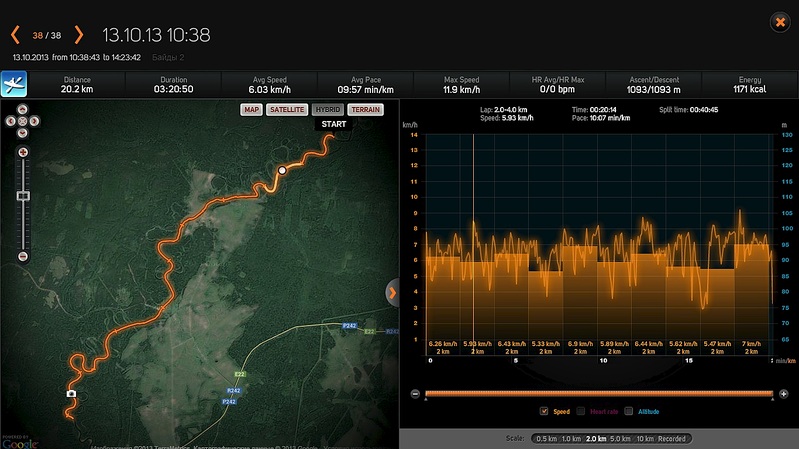Screen dimensions: 799x449
Task: Switch map to TERRAIN view
Action: pyautogui.click(x=365, y=110)
